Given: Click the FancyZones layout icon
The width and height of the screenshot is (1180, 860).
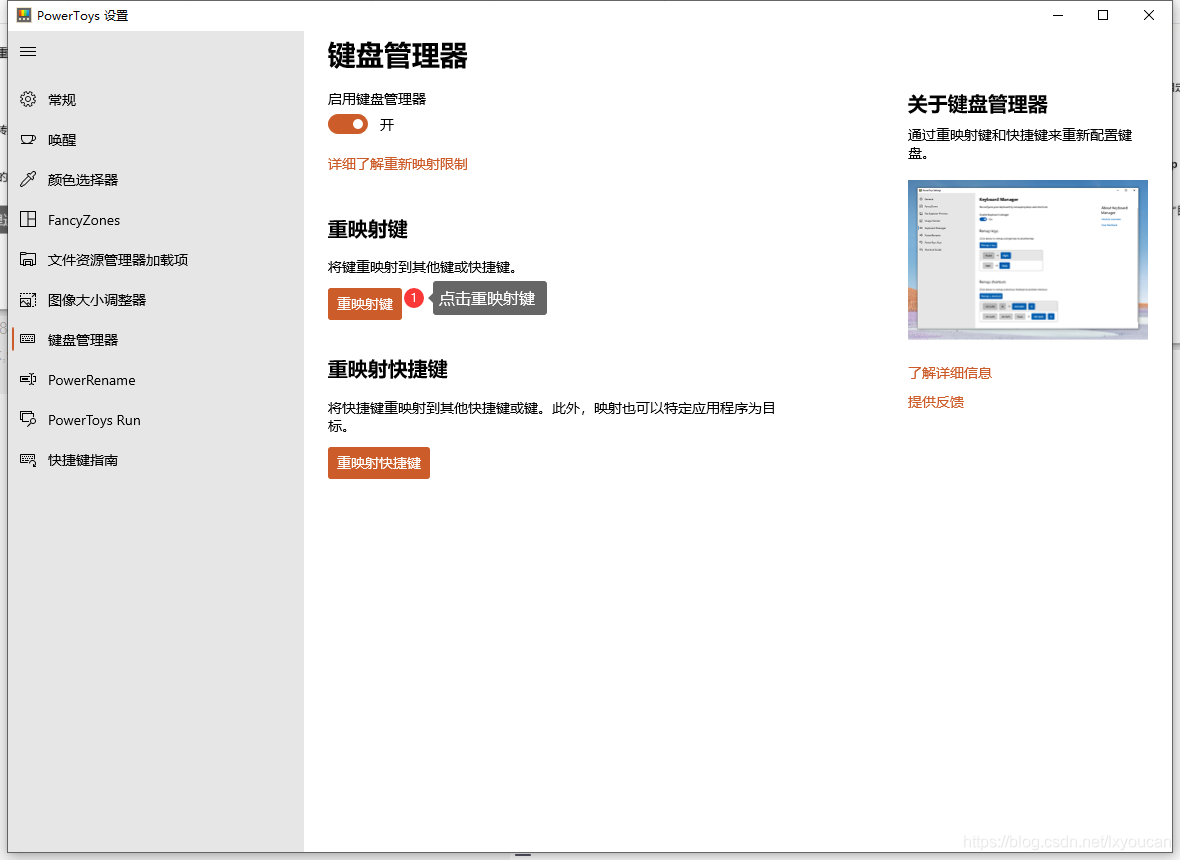Looking at the screenshot, I should 28,219.
